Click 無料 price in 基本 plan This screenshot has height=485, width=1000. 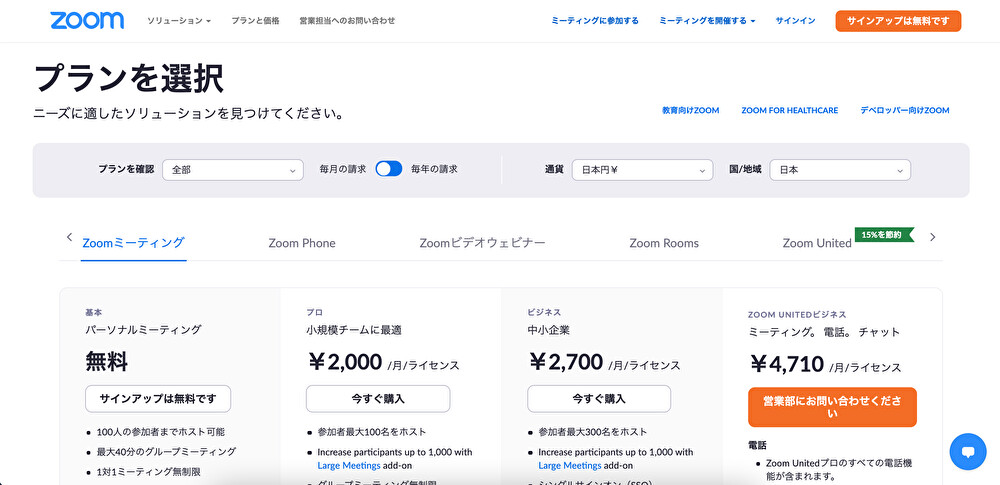(107, 362)
